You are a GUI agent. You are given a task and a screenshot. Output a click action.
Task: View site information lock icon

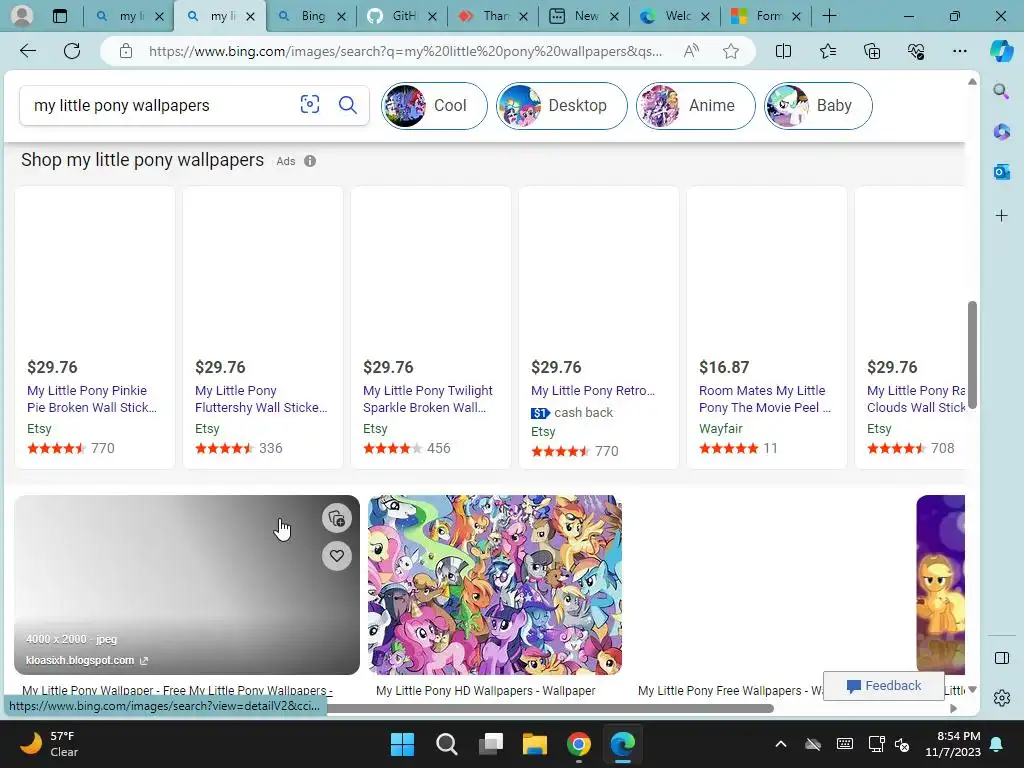pyautogui.click(x=125, y=51)
